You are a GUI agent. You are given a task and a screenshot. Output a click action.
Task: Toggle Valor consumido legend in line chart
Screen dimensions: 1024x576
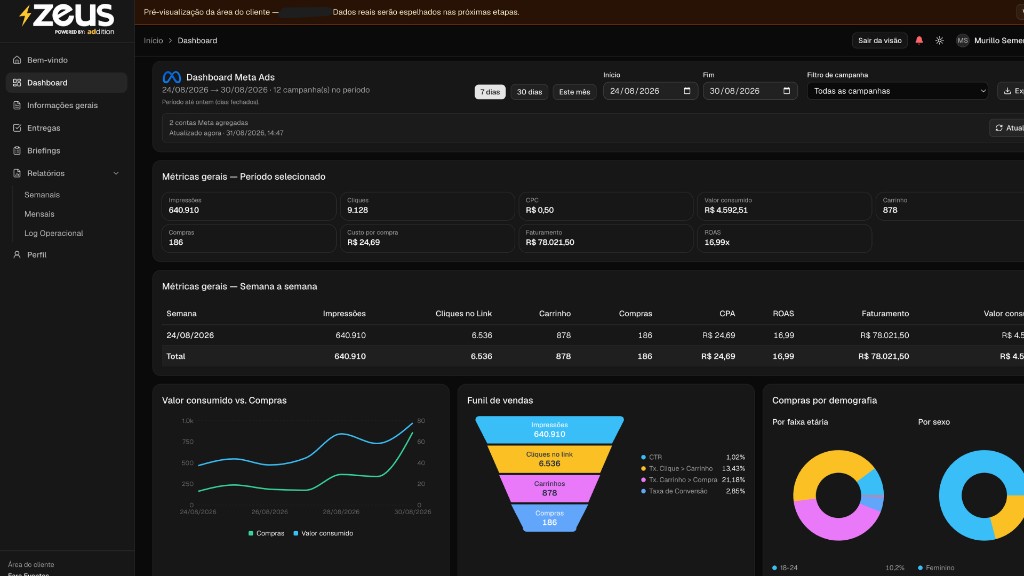(x=323, y=534)
